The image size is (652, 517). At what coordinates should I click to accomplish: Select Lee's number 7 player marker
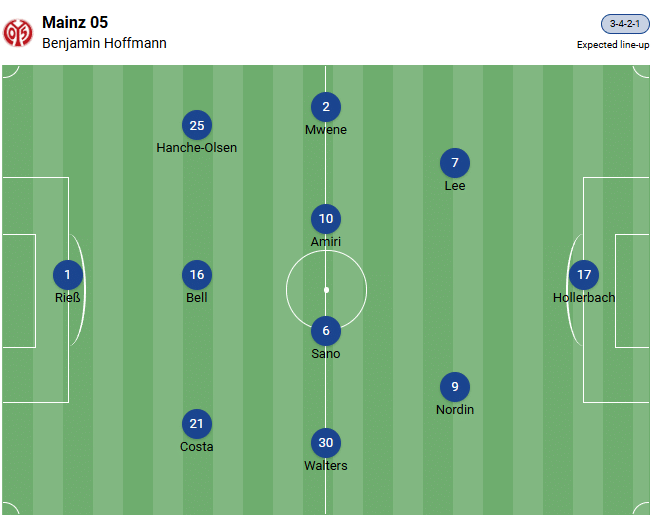pyautogui.click(x=455, y=163)
